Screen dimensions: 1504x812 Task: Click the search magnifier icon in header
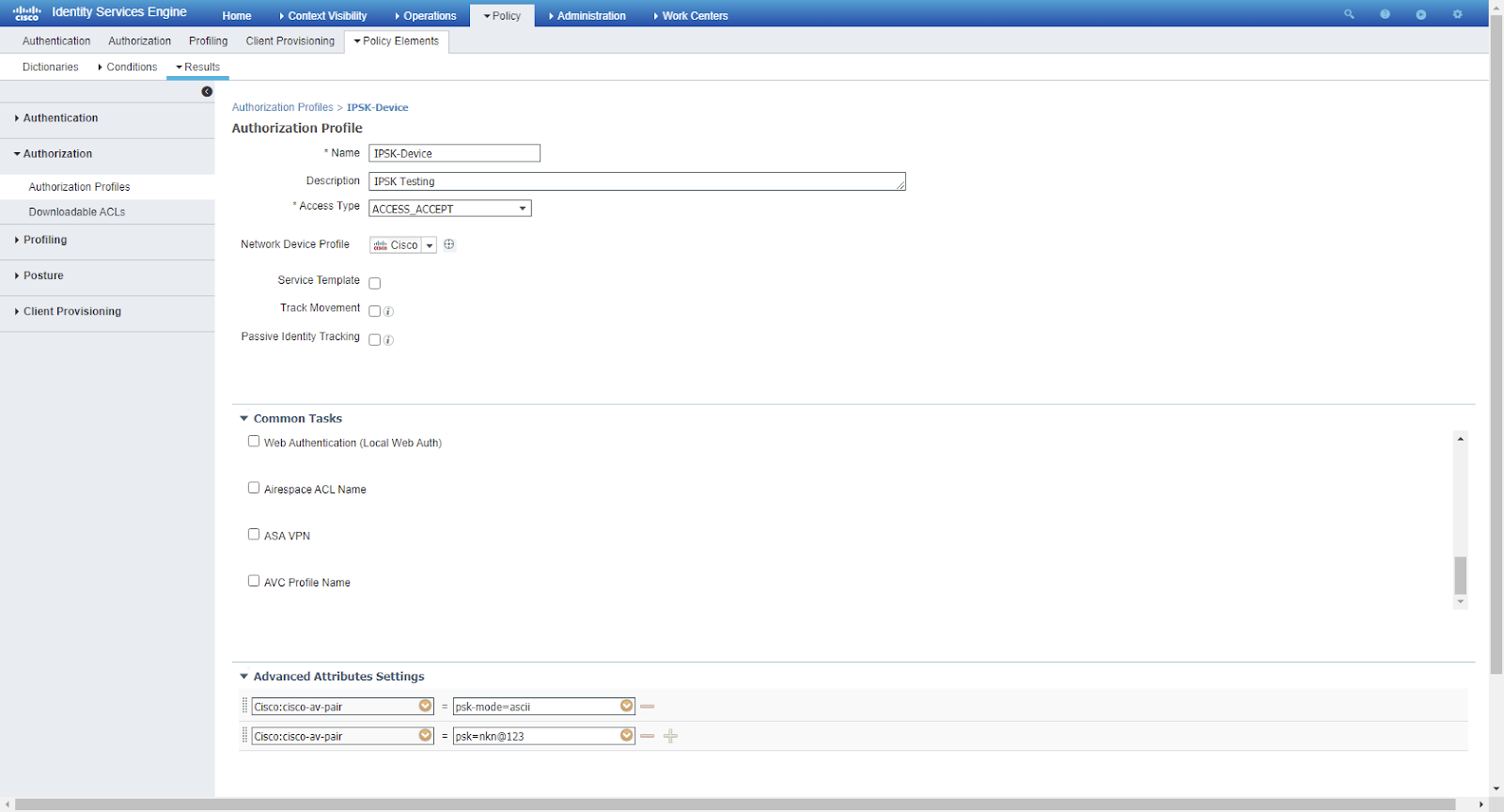[x=1349, y=14]
